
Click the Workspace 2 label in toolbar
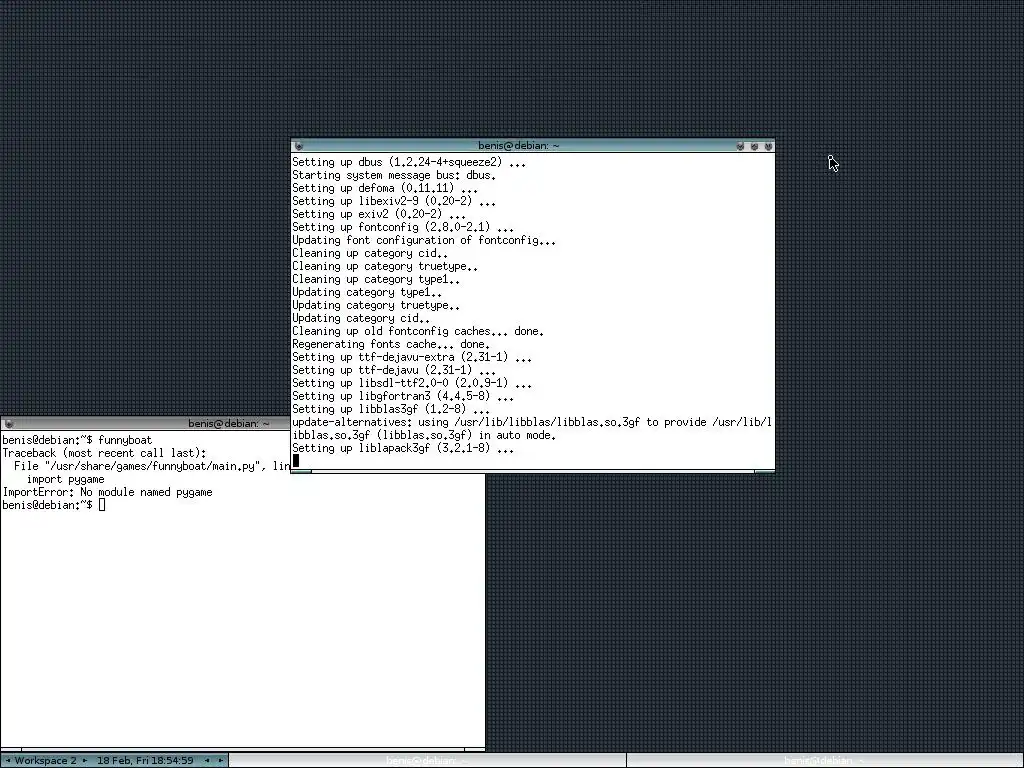pyautogui.click(x=45, y=760)
